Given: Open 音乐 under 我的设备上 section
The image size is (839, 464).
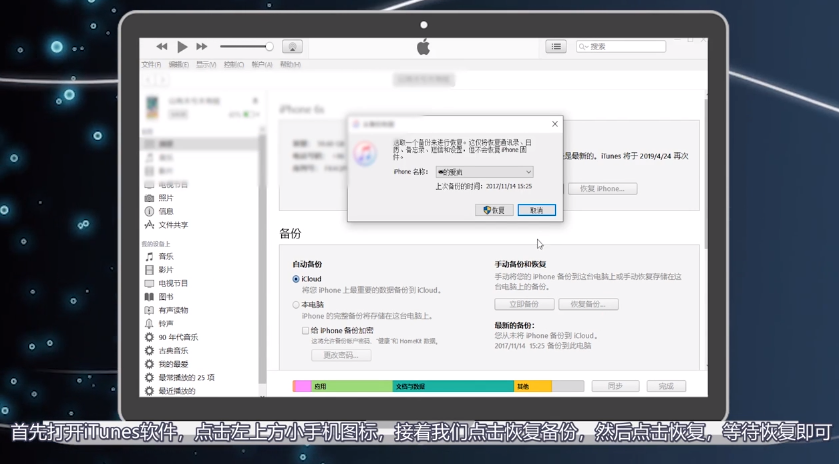Looking at the screenshot, I should tap(165, 256).
